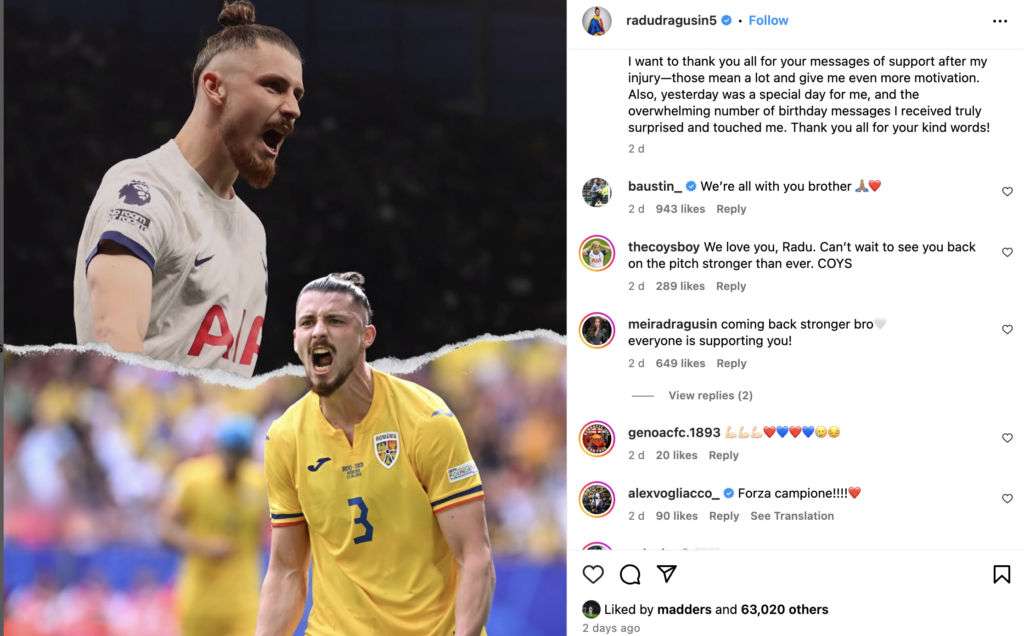This screenshot has height=636, width=1024.
Task: Open genoacfc.1893 username link
Action: (x=674, y=432)
